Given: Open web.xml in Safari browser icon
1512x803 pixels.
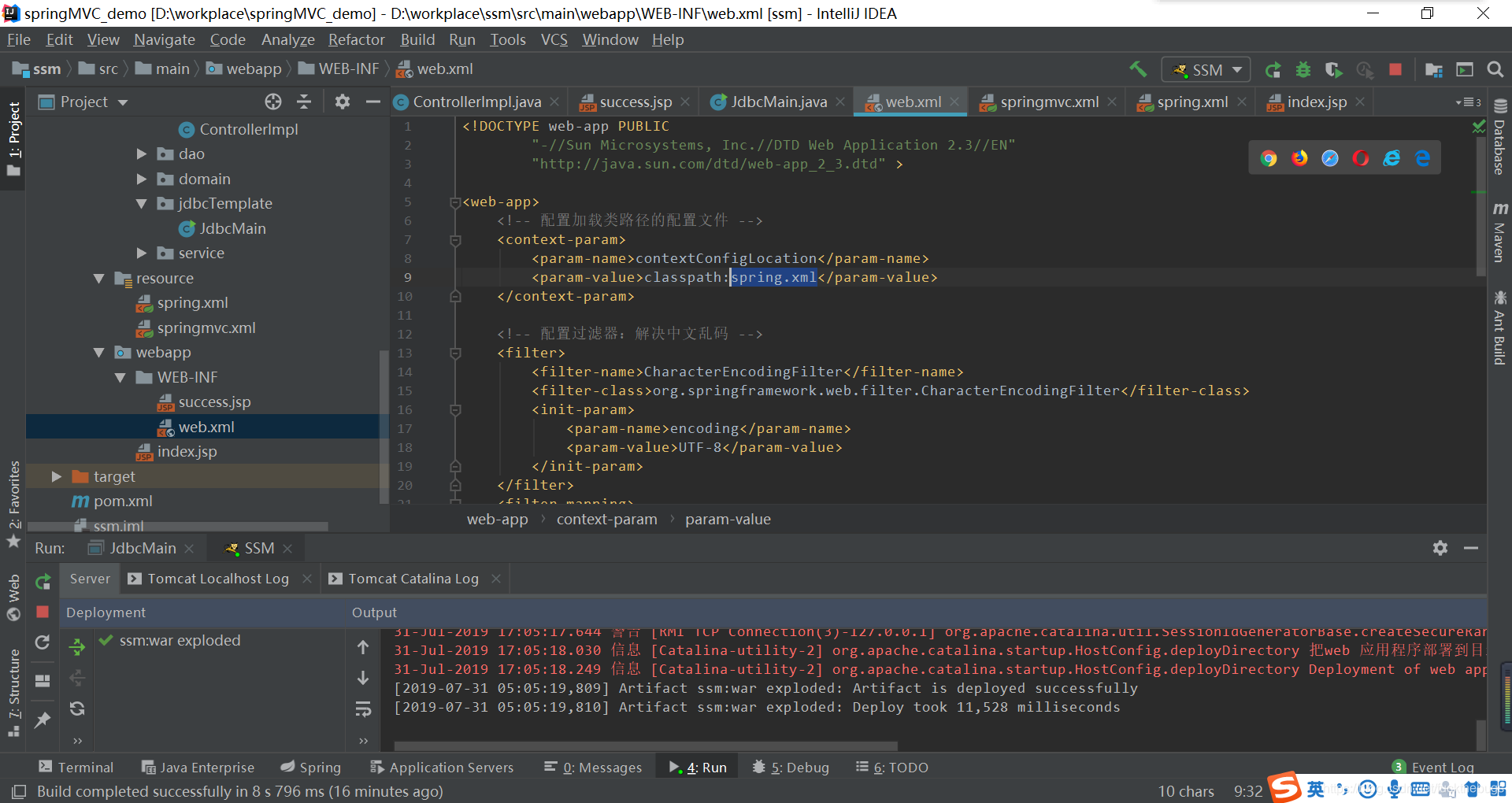Looking at the screenshot, I should coord(1330,158).
